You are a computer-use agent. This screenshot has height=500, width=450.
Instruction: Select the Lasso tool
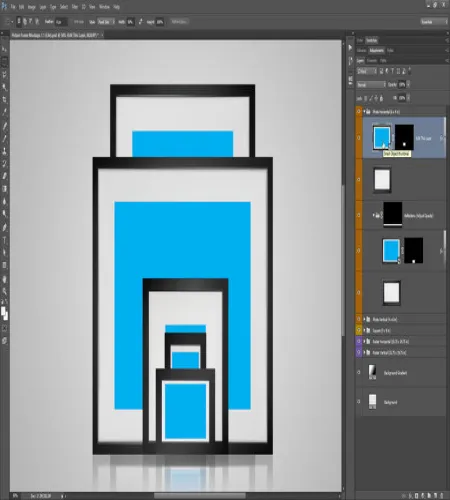pyautogui.click(x=4, y=75)
